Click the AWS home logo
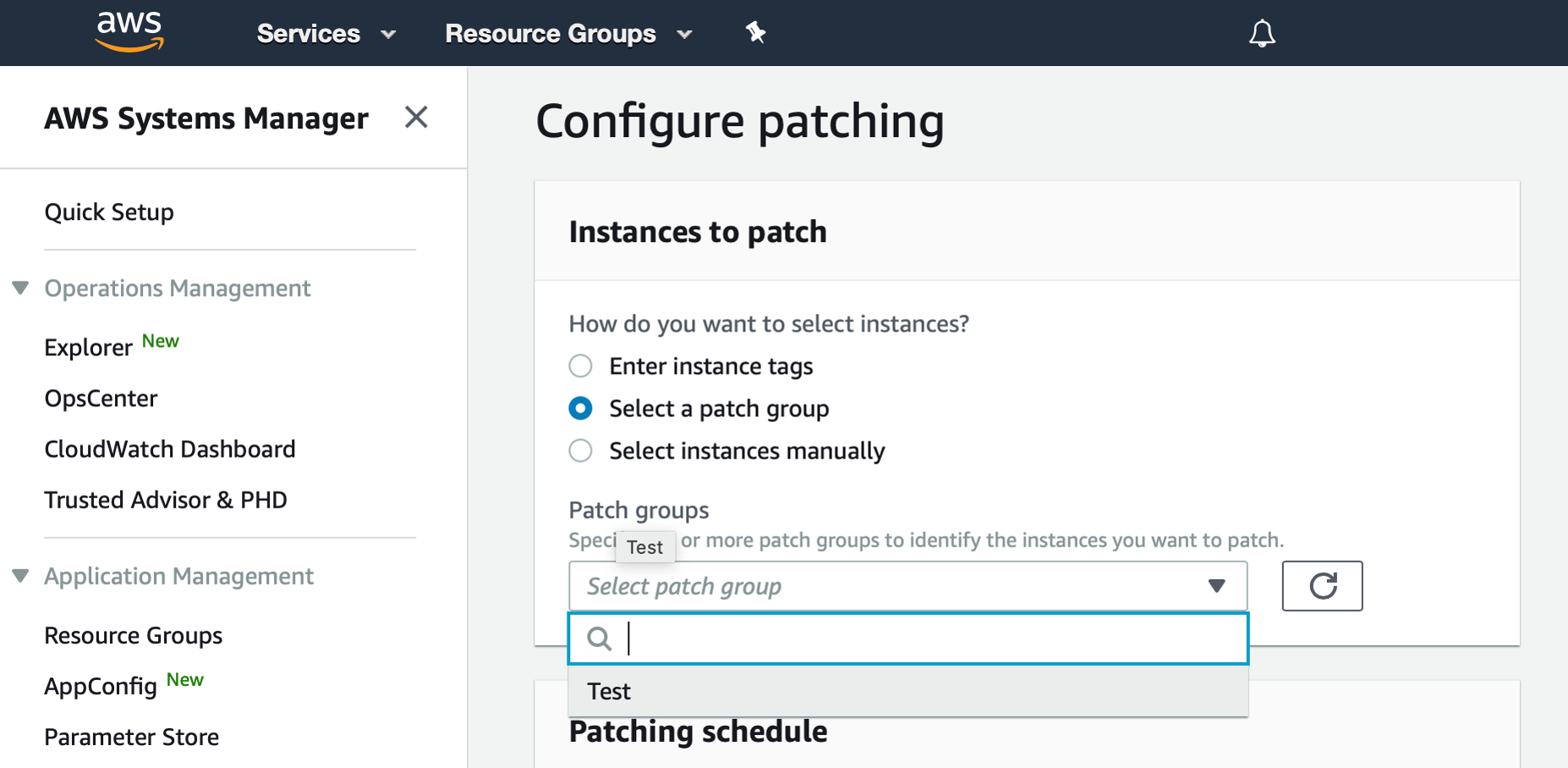Image resolution: width=1568 pixels, height=768 pixels. click(x=128, y=32)
